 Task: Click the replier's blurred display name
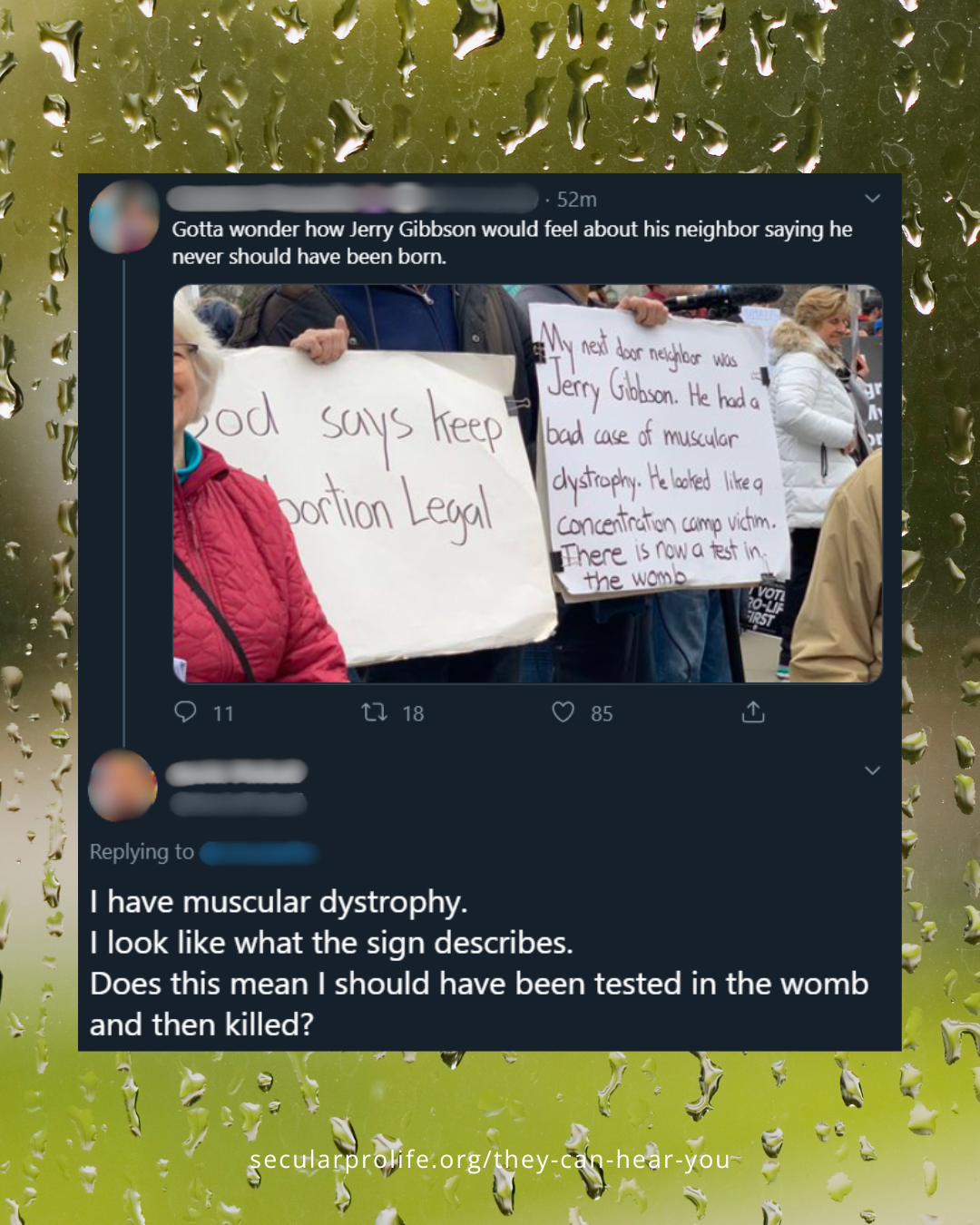point(237,772)
